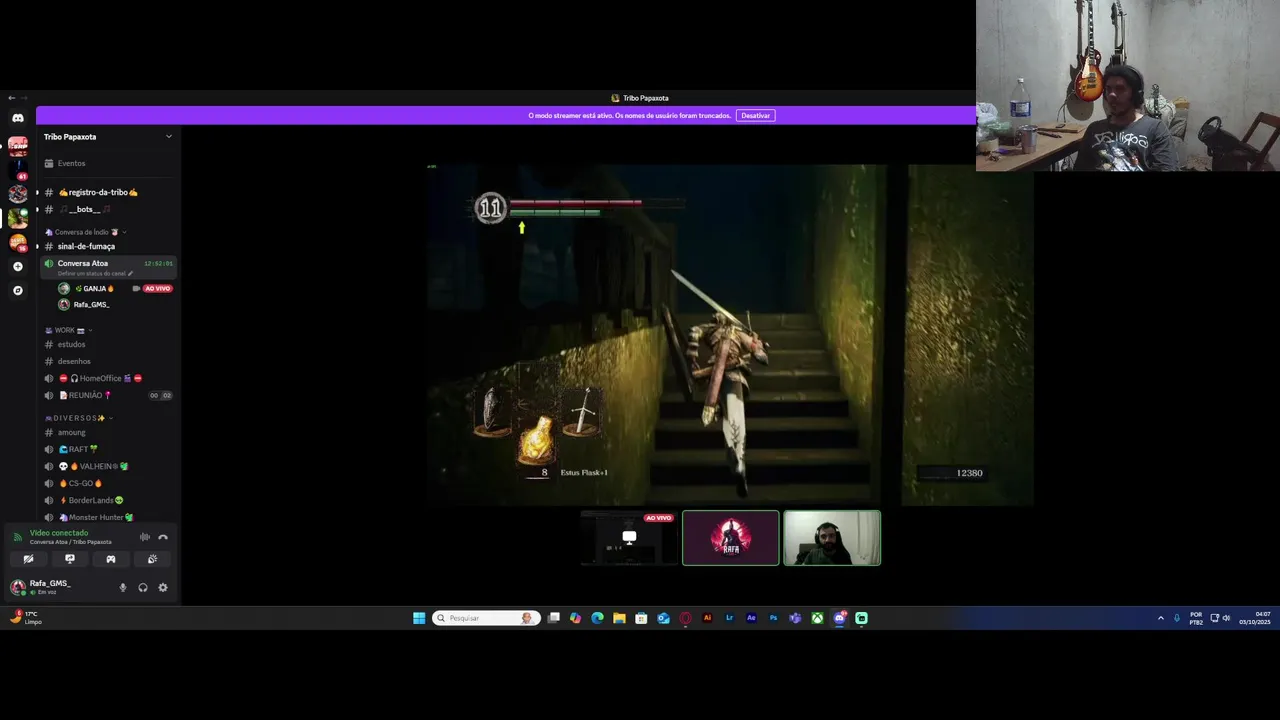
Task: Go back with the navigation arrow
Action: click(x=11, y=98)
